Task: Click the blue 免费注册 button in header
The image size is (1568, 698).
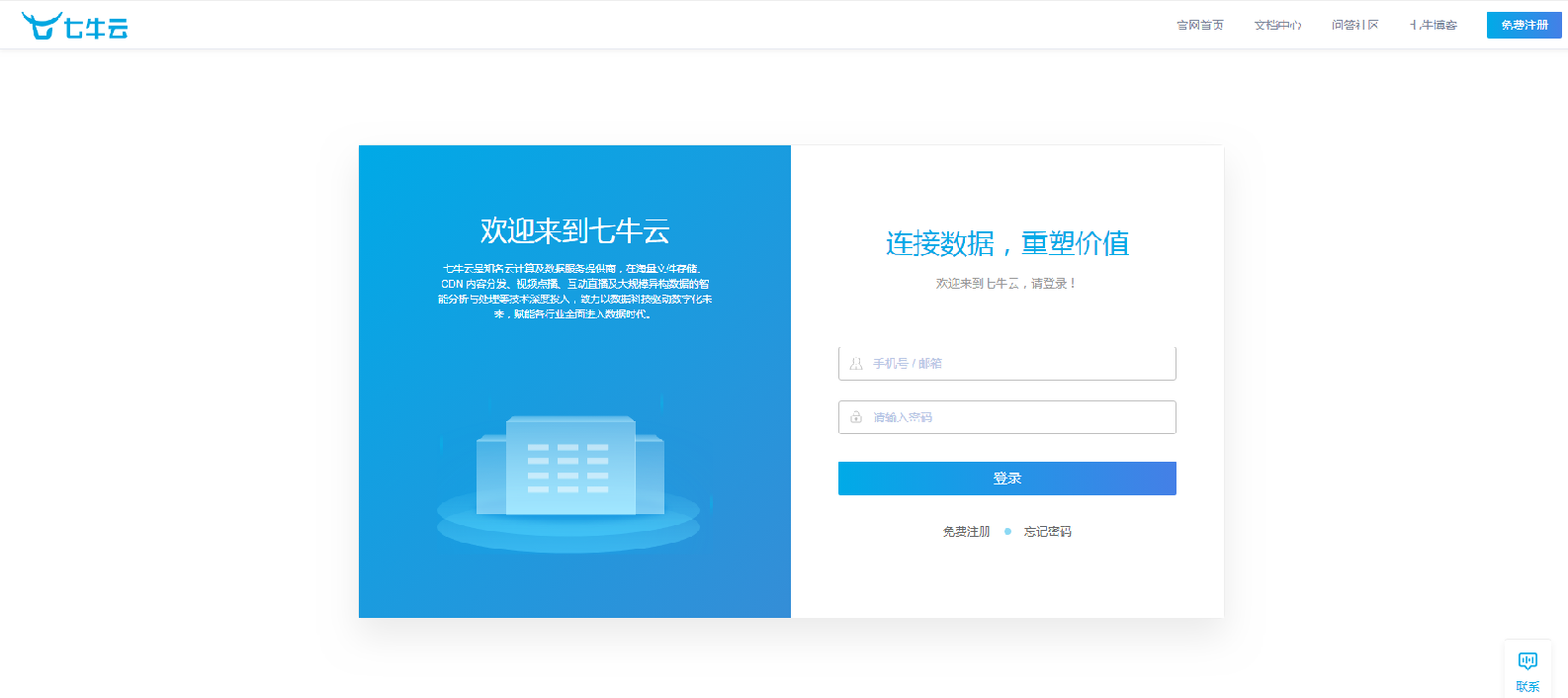Action: pos(1524,25)
